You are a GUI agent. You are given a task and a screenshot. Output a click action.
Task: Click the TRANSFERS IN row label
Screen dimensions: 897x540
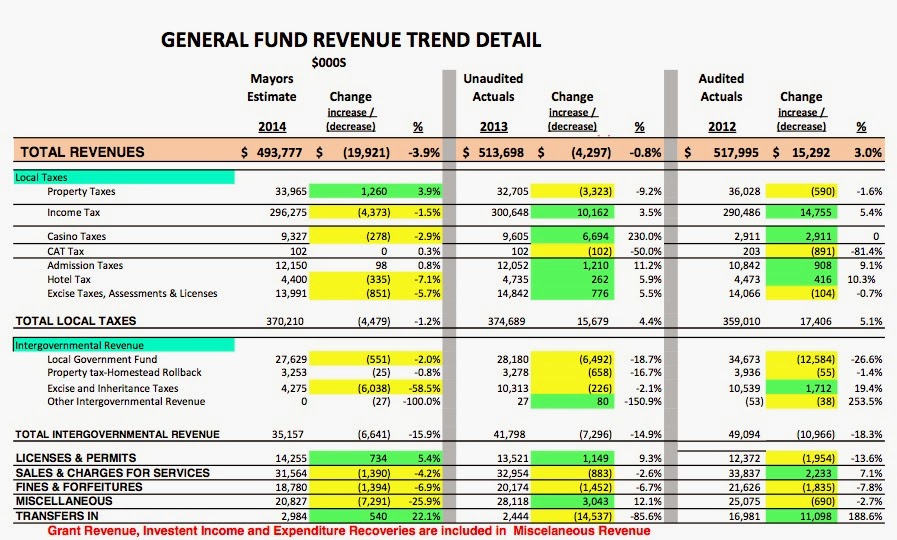(57, 516)
